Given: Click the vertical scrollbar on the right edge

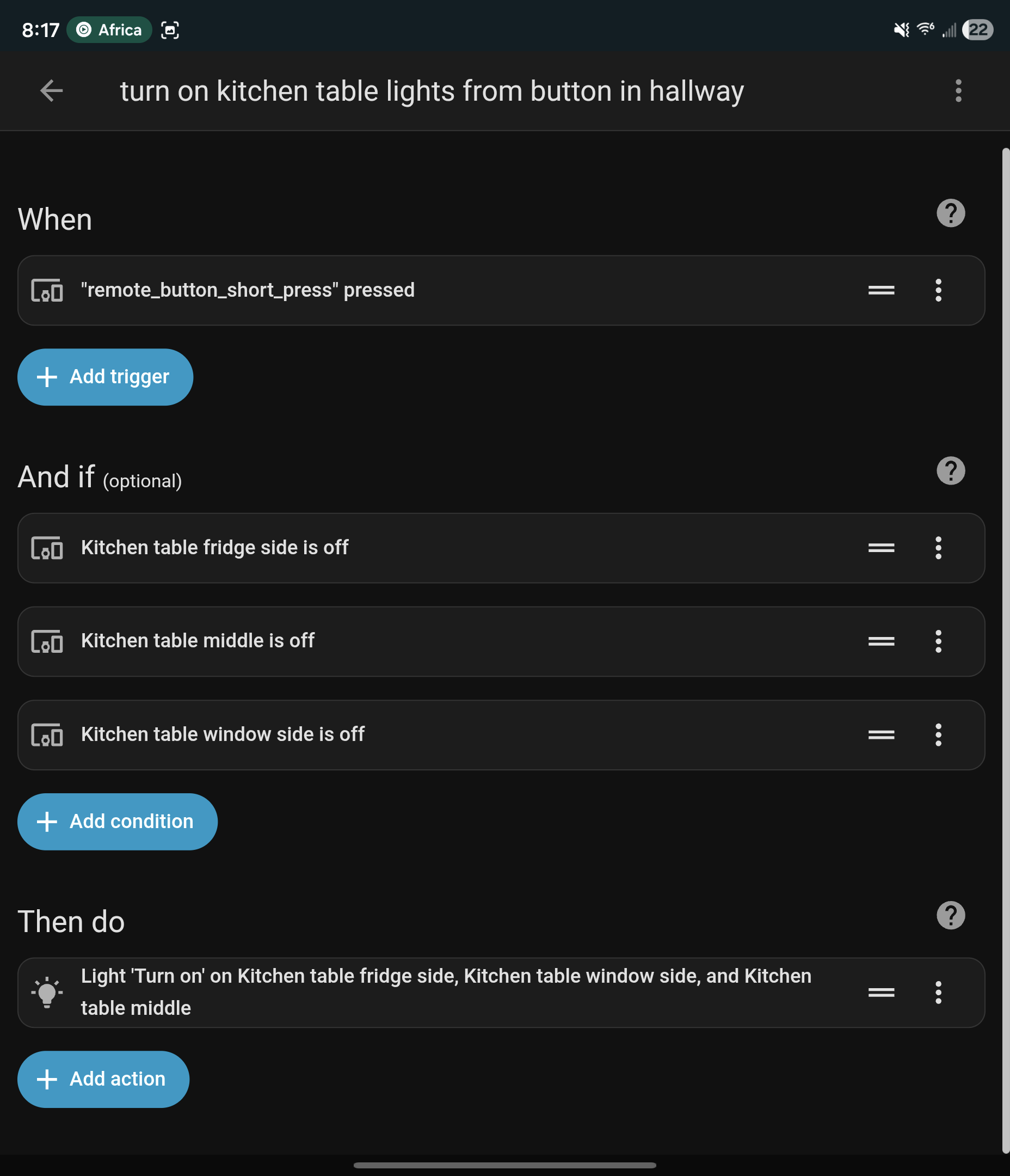Looking at the screenshot, I should (x=1005, y=624).
